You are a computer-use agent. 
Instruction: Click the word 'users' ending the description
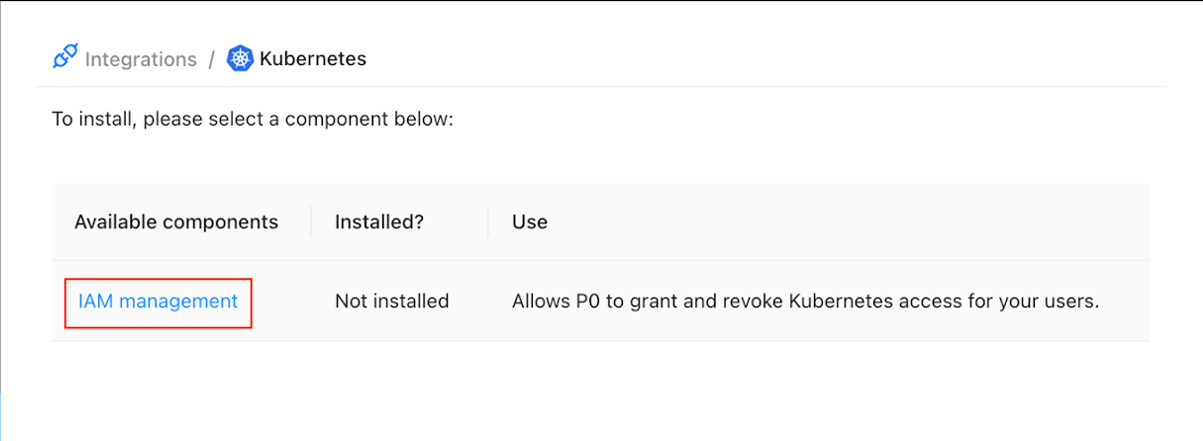click(x=1071, y=301)
